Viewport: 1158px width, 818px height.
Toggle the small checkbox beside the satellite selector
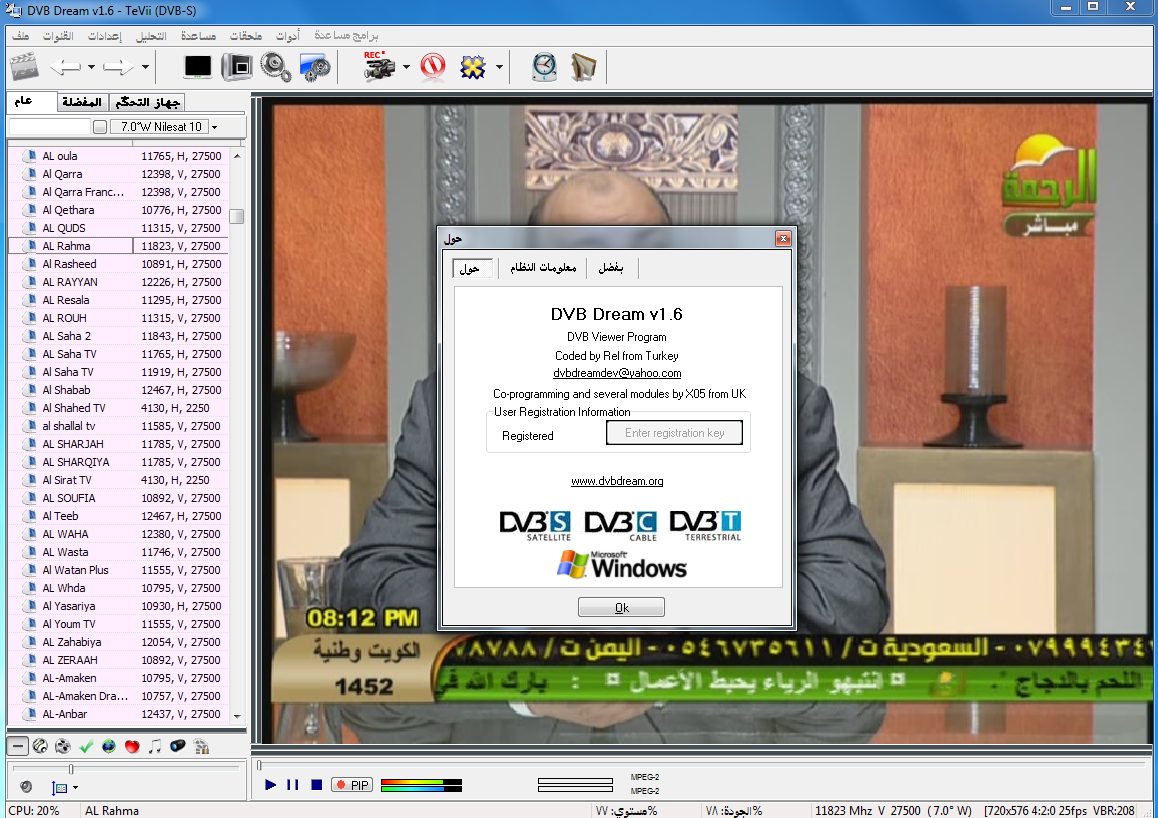100,127
